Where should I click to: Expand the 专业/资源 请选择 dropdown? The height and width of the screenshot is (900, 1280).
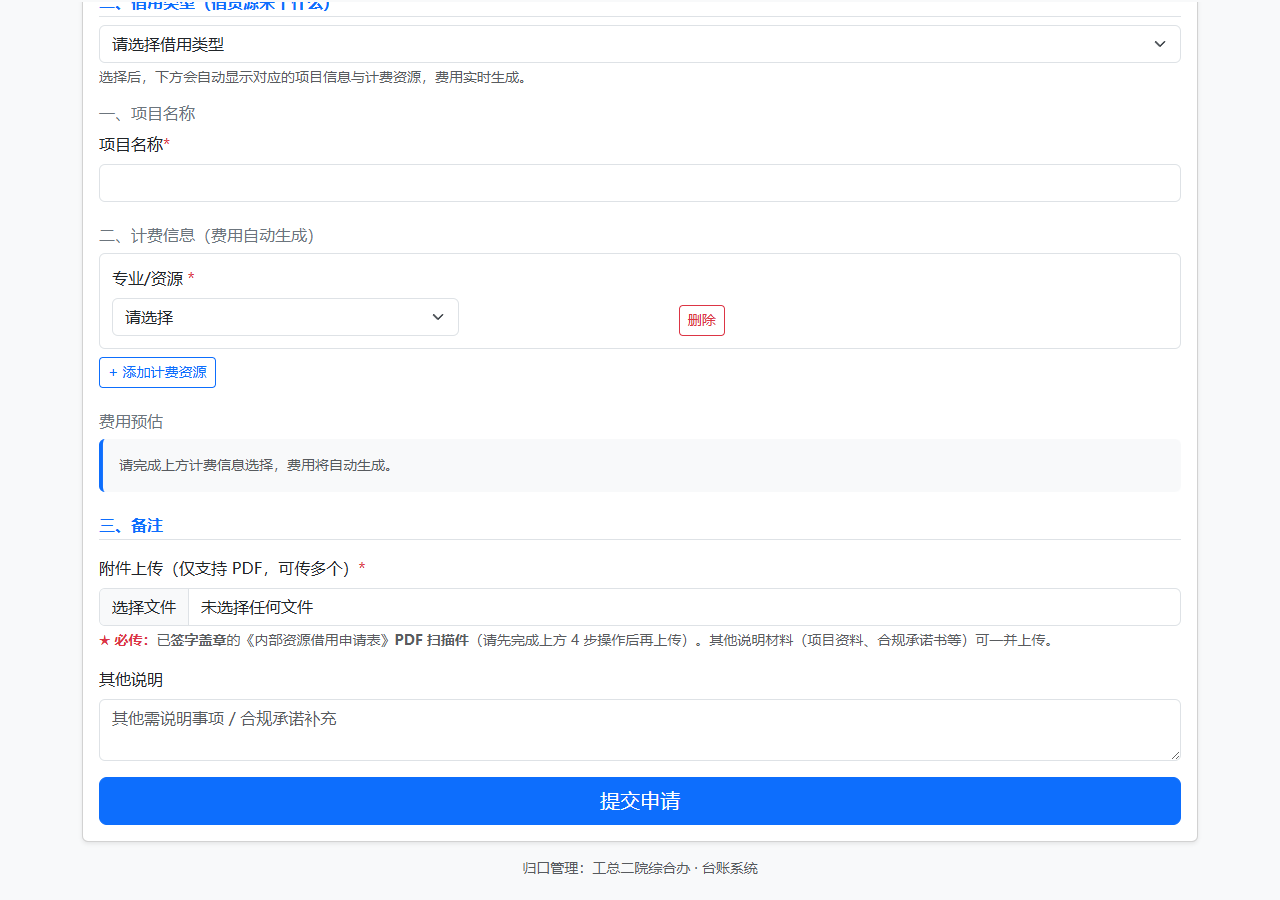tap(285, 317)
